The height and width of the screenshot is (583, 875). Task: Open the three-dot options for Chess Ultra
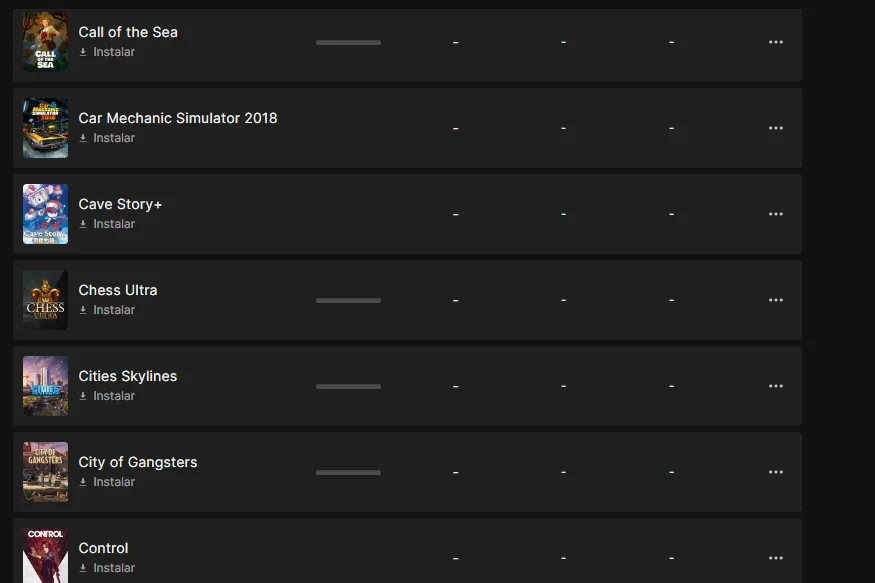click(x=776, y=300)
